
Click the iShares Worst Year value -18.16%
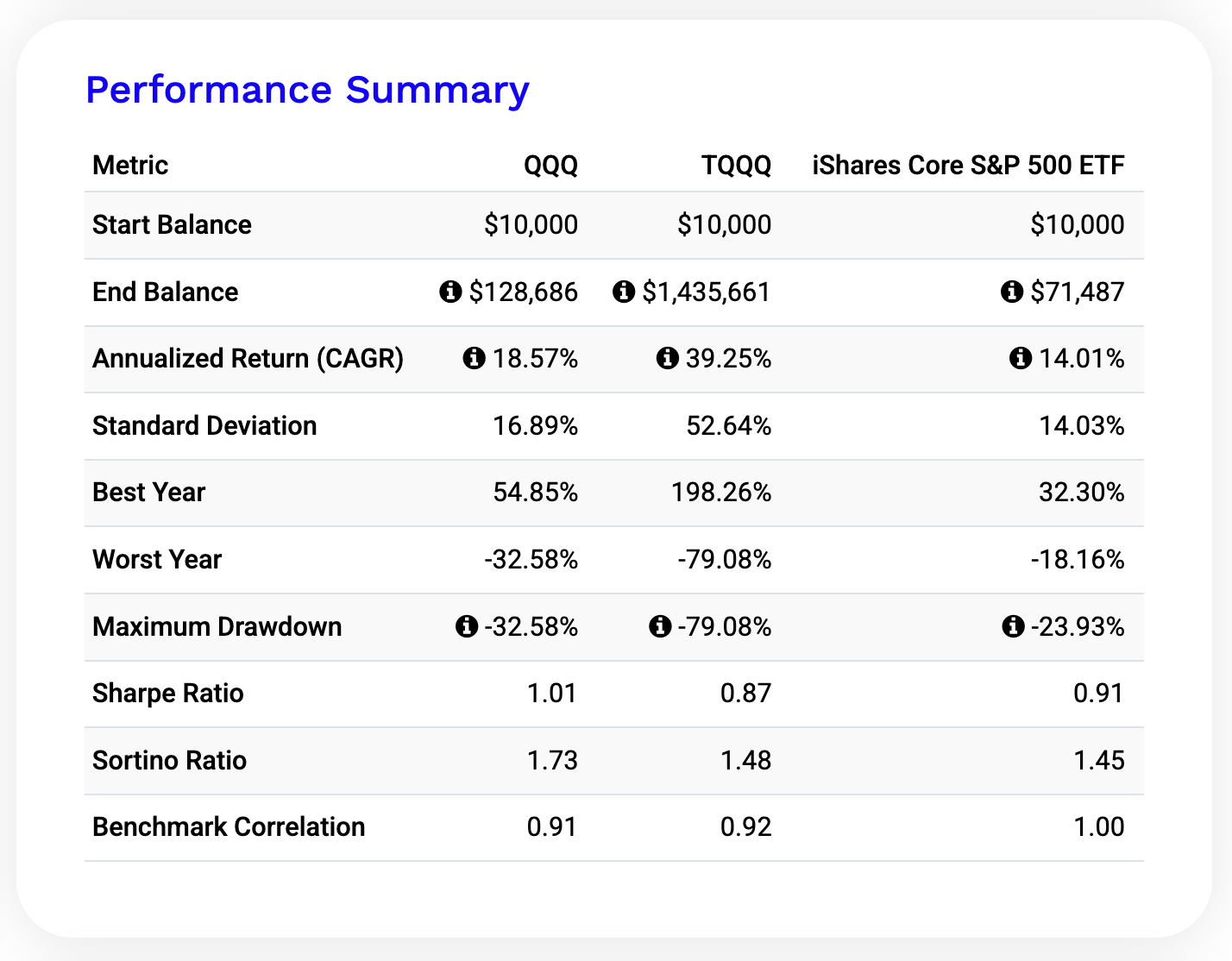(1078, 560)
